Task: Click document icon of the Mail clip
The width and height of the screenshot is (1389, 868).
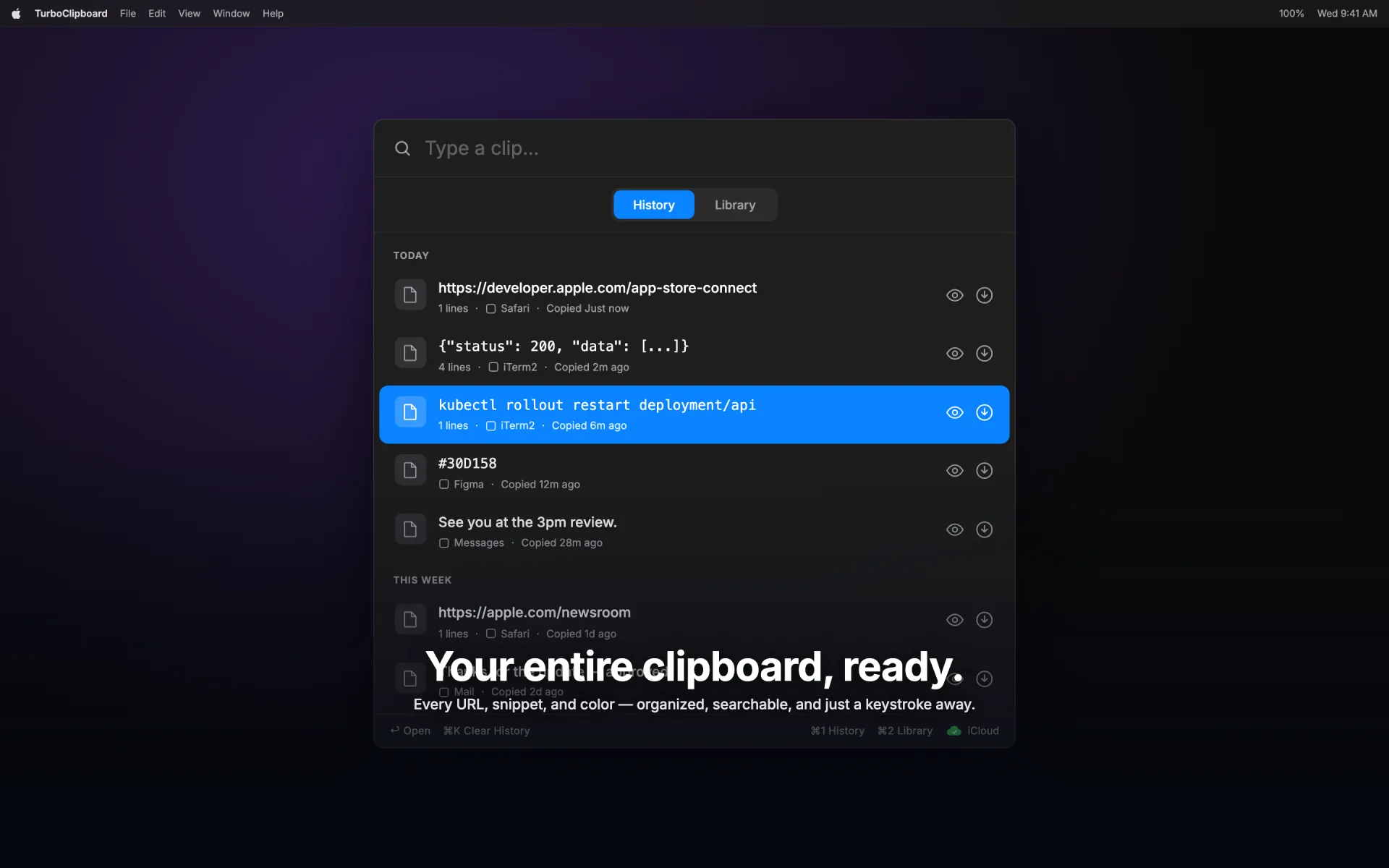Action: pos(410,678)
